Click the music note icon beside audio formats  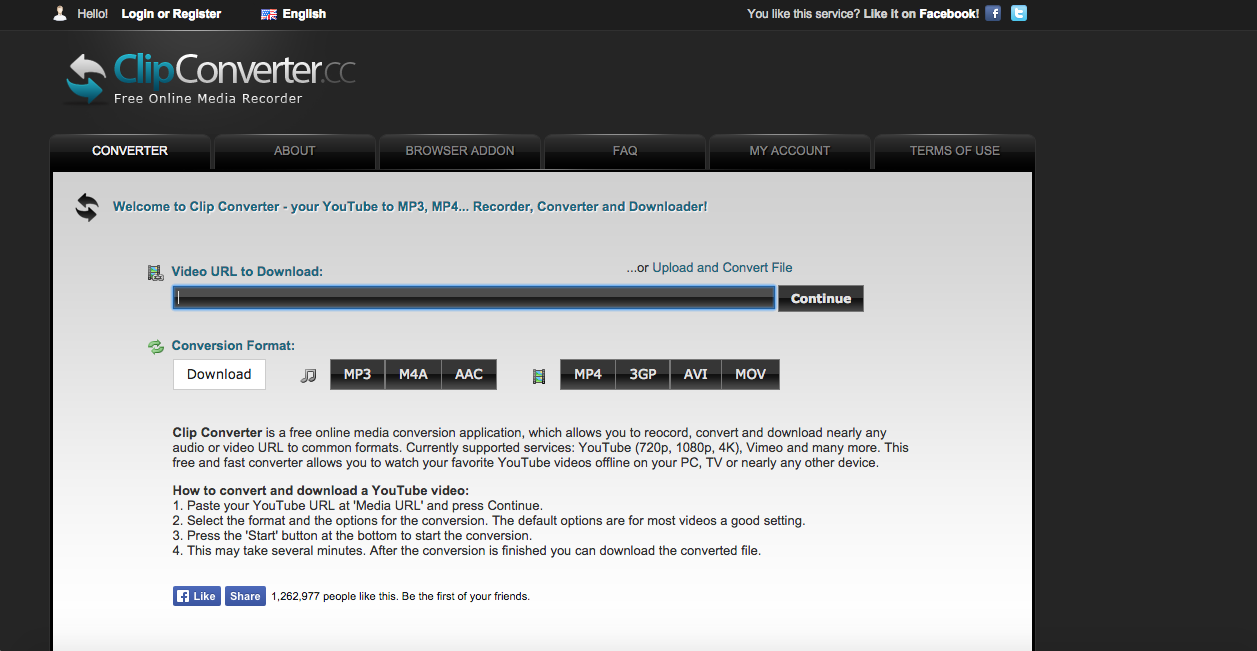pos(308,374)
